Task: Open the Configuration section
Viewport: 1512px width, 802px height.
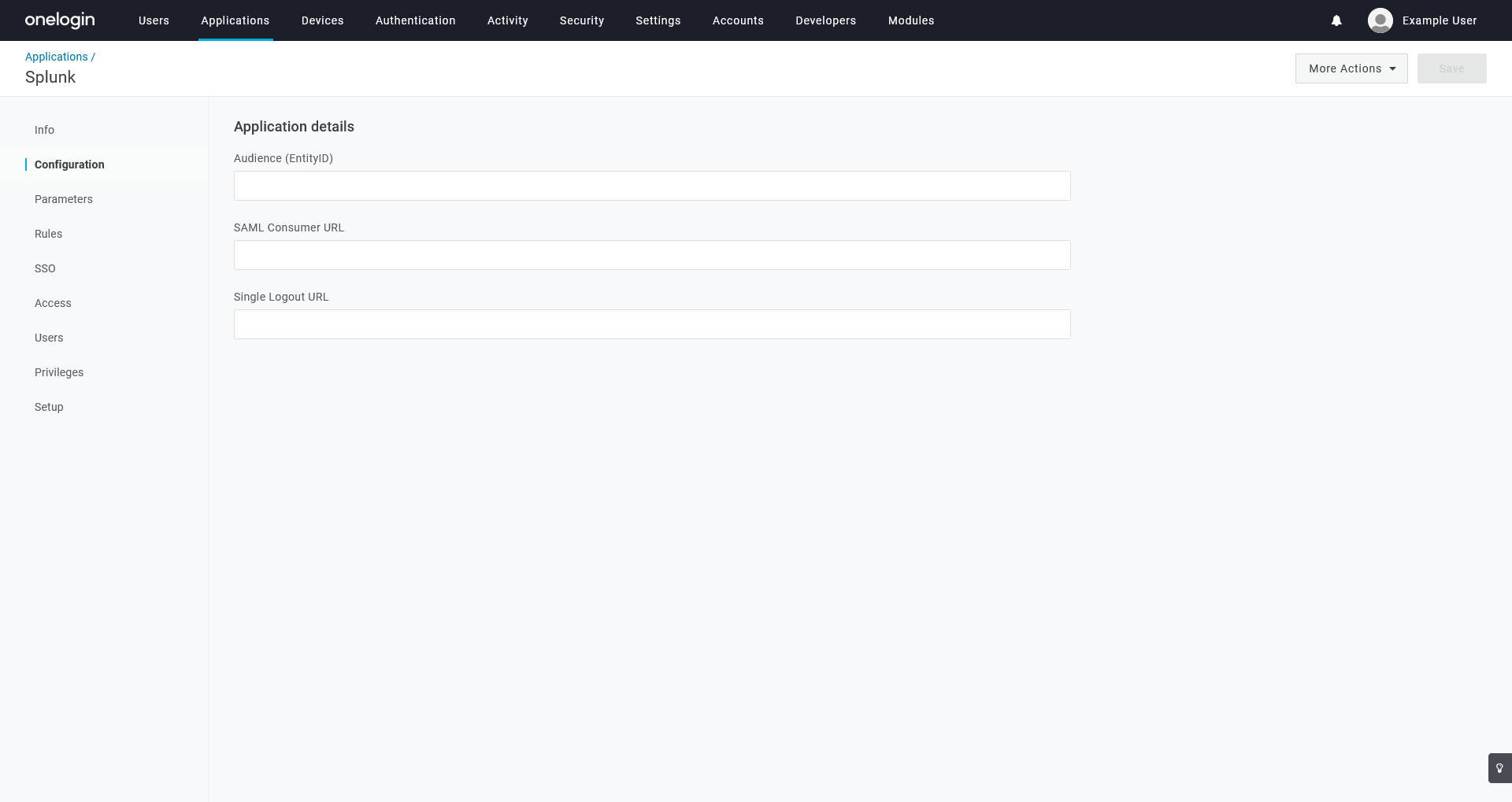Action: coord(69,164)
